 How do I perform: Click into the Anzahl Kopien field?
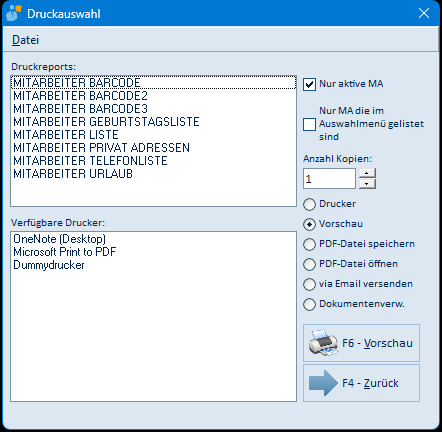[329, 179]
